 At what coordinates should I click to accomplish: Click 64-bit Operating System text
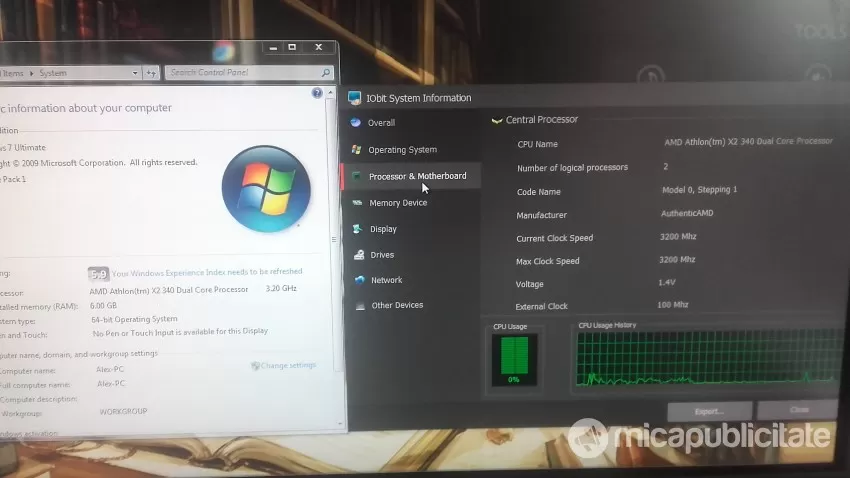134,319
